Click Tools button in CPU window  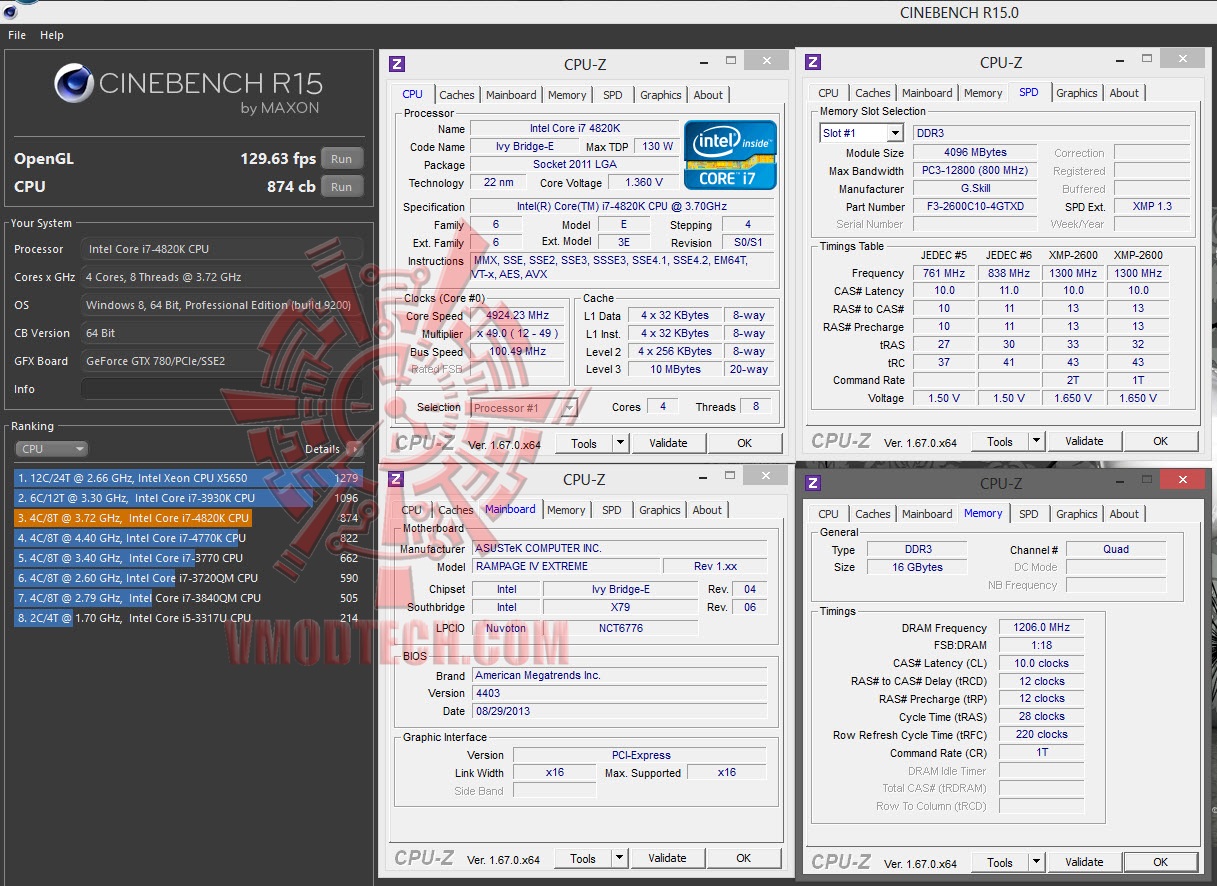[584, 443]
